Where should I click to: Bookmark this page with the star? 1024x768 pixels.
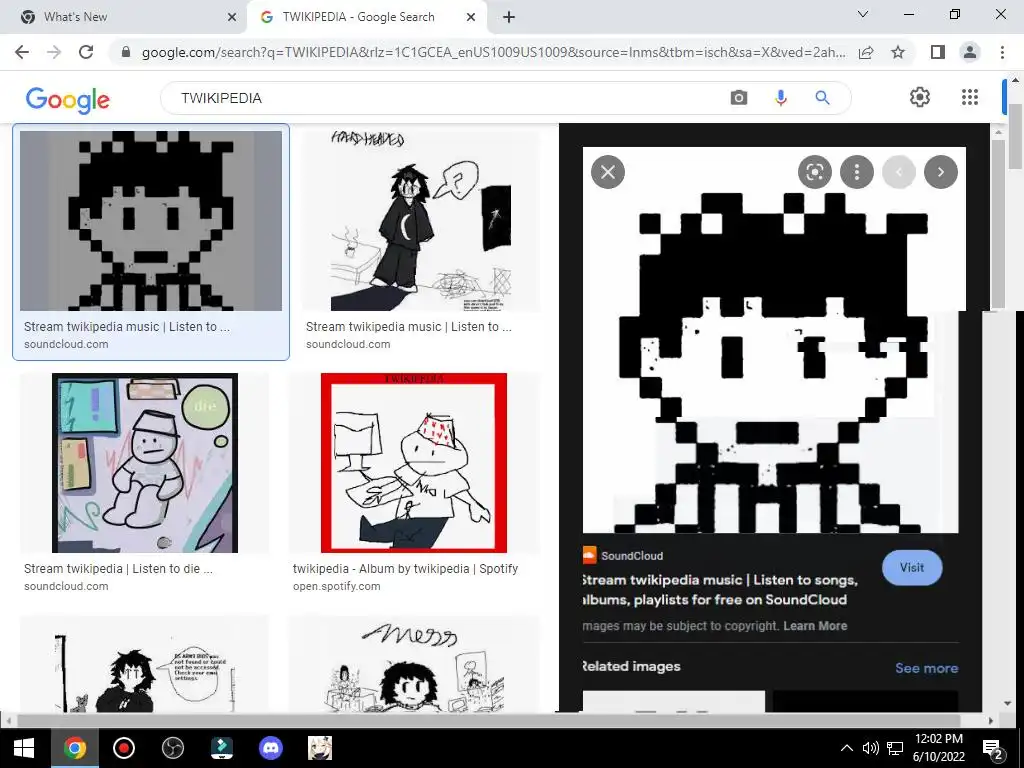[x=898, y=52]
